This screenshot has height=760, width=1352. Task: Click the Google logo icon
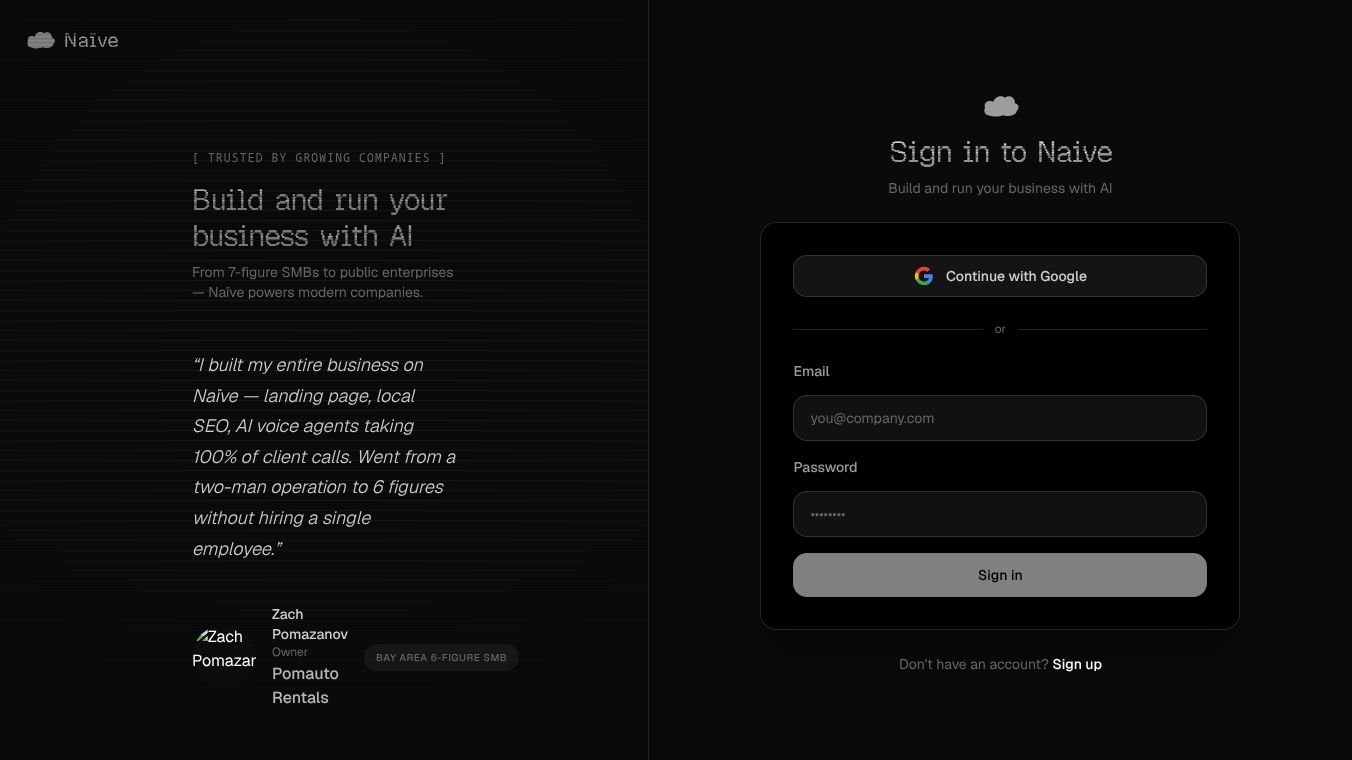tap(924, 276)
